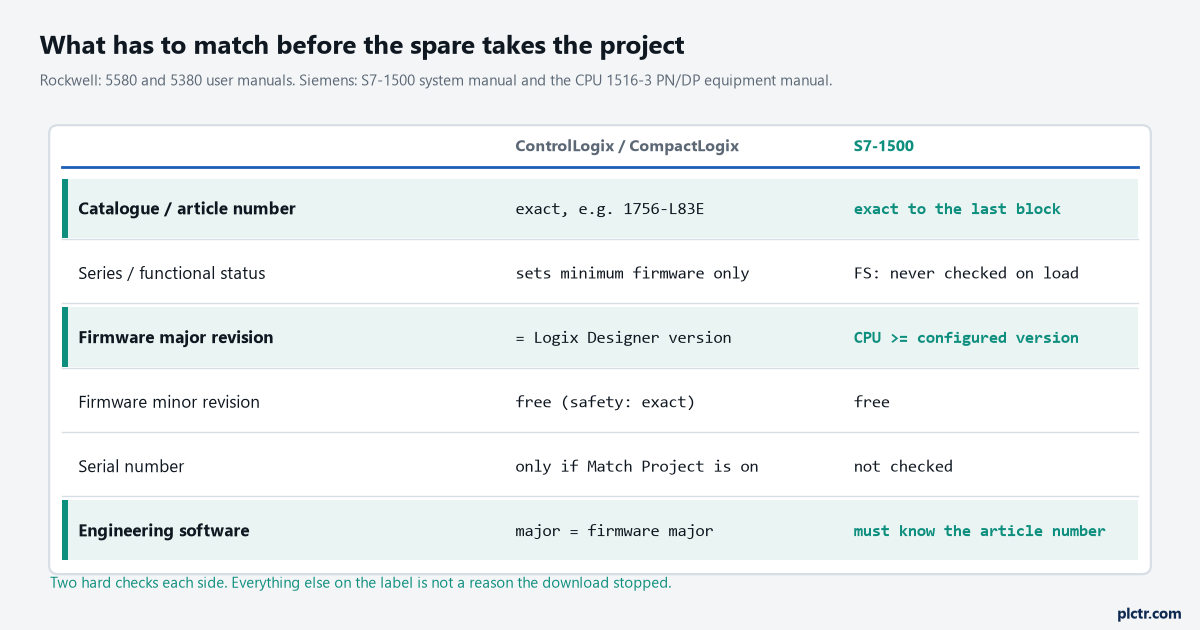This screenshot has height=630, width=1200.
Task: Select the 'S7-1500' column header
Action: click(x=883, y=146)
